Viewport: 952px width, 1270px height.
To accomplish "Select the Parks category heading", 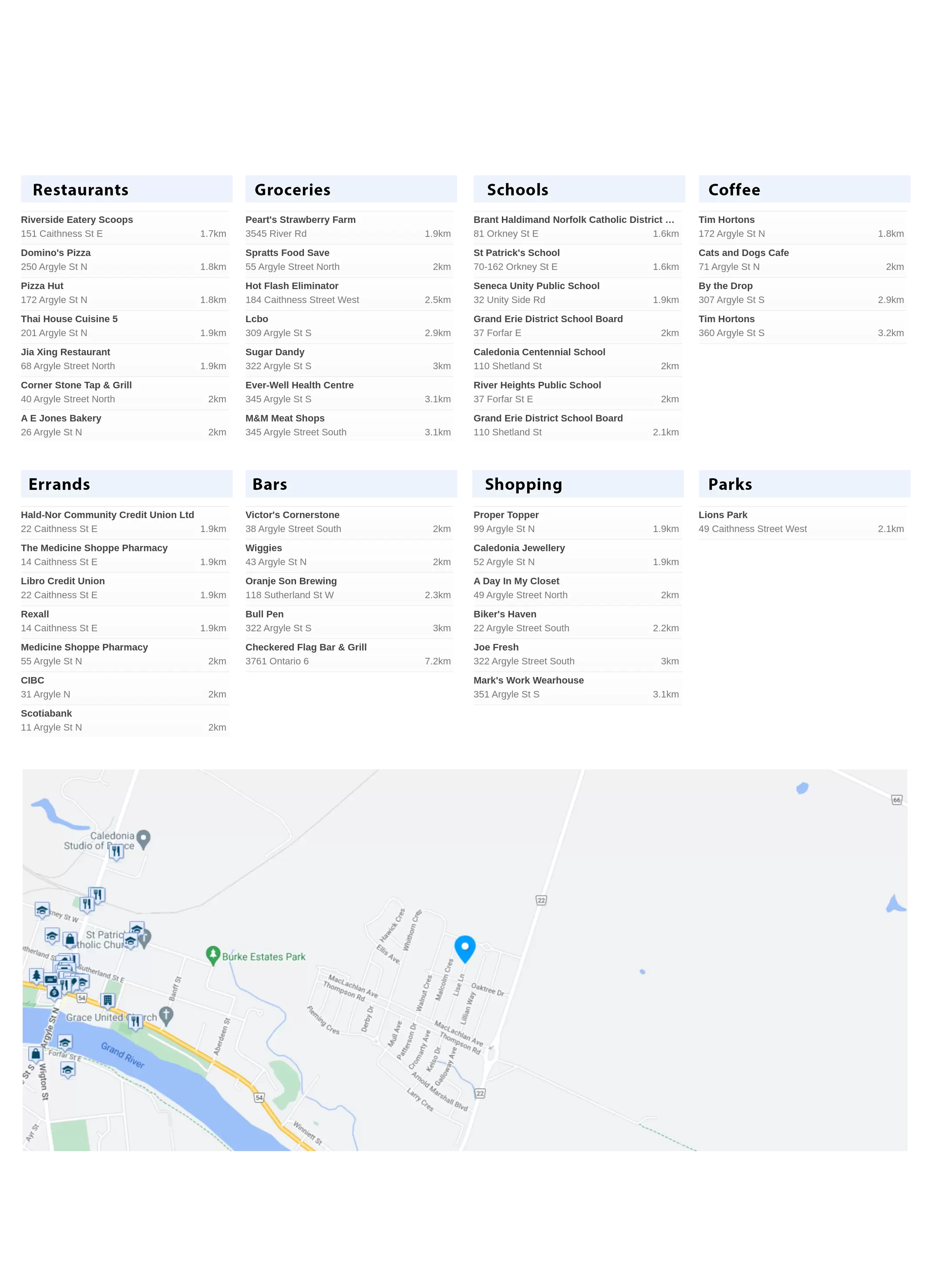I will click(x=730, y=484).
